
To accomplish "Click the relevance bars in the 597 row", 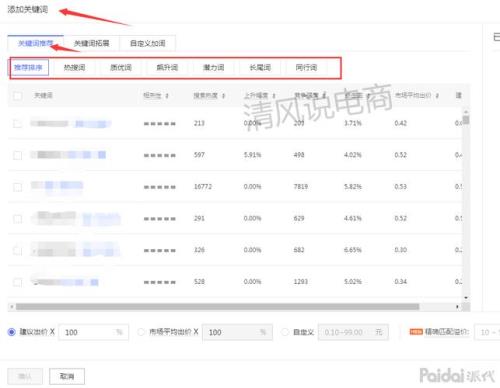I will click(x=160, y=155).
